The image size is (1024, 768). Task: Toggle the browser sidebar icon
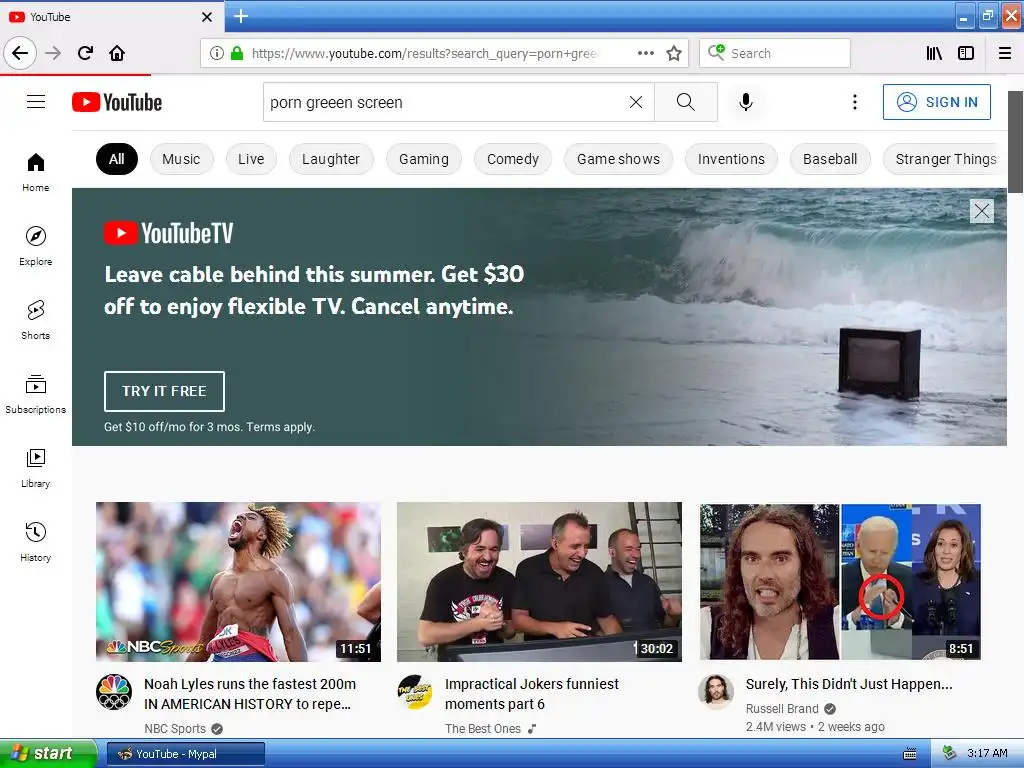[x=966, y=53]
